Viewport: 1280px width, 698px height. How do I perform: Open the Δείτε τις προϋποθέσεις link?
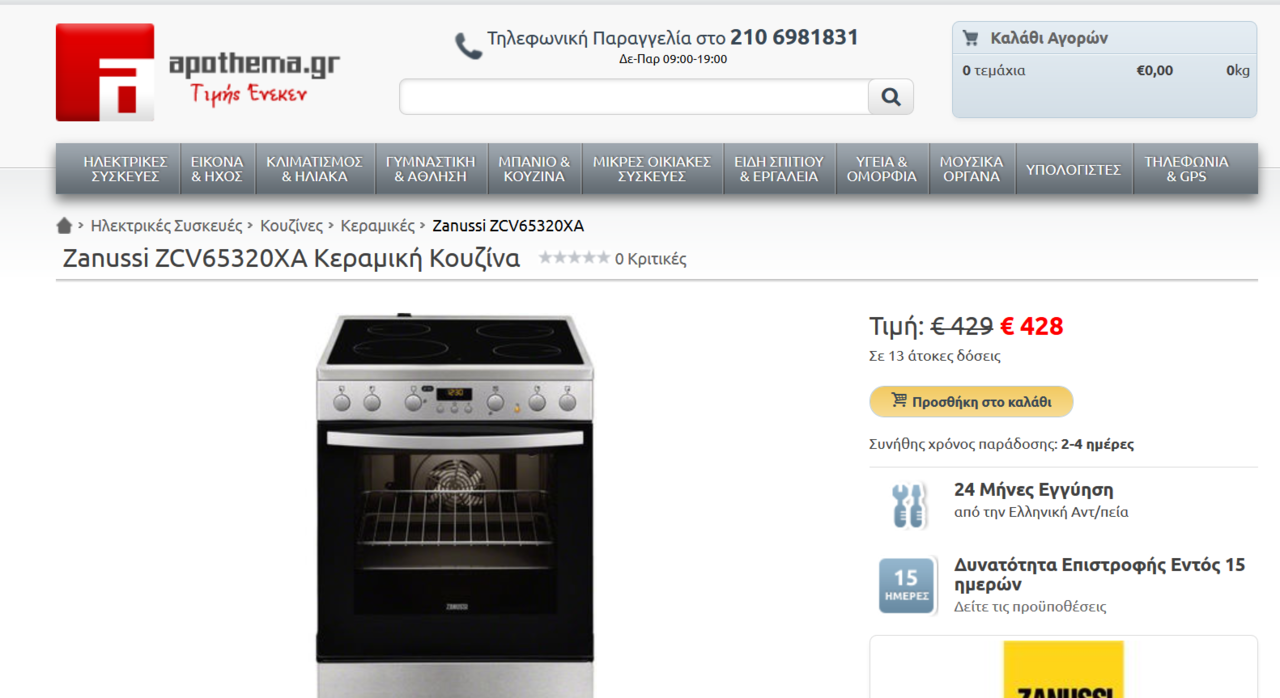pyautogui.click(x=1030, y=607)
